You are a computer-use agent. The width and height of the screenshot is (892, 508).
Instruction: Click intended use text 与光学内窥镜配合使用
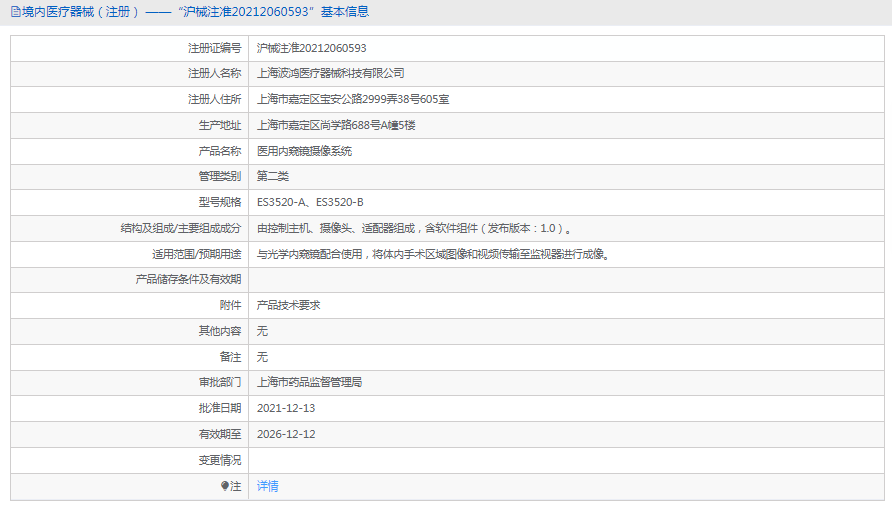309,254
